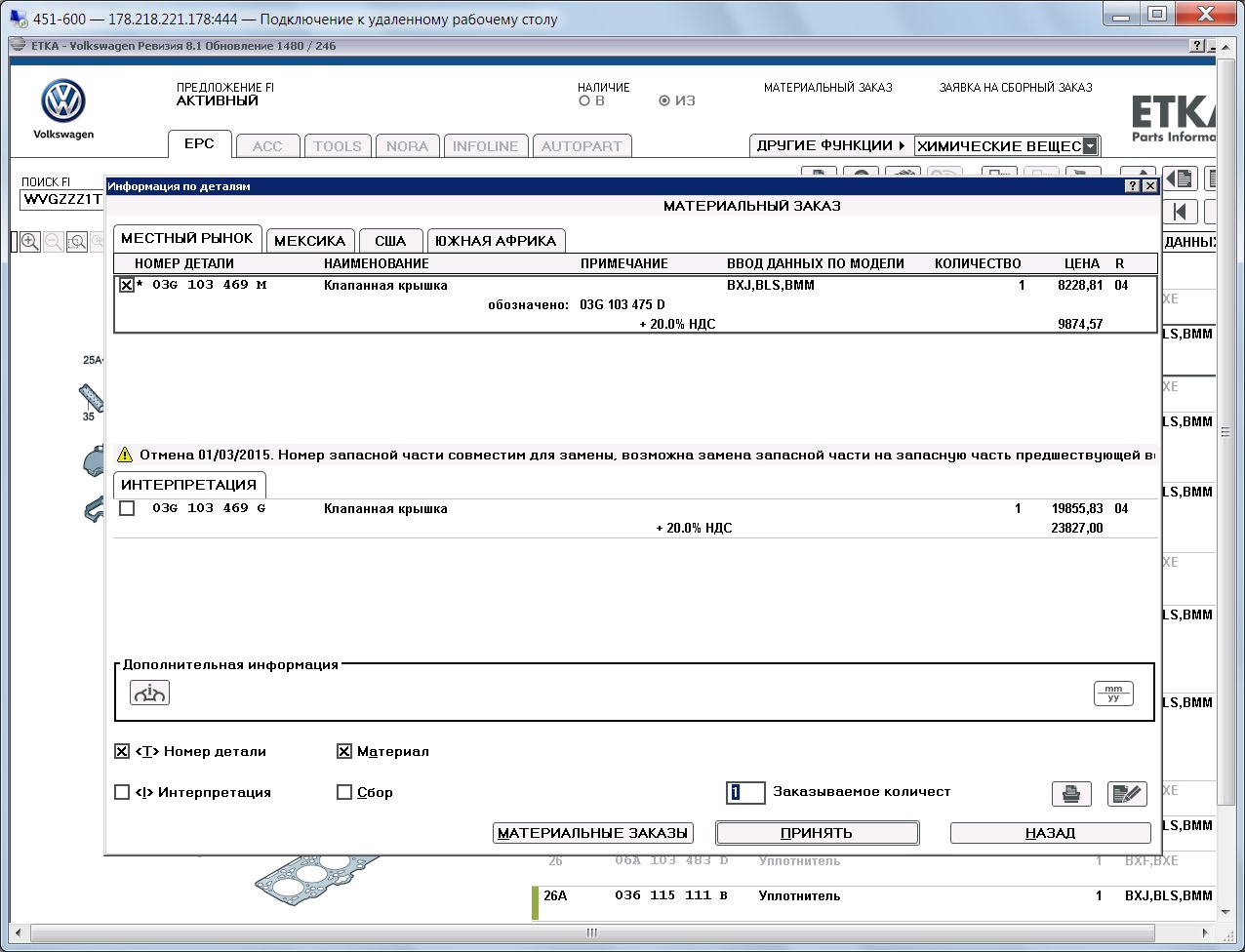
Task: Click the dialog help question mark button
Action: click(x=1132, y=185)
